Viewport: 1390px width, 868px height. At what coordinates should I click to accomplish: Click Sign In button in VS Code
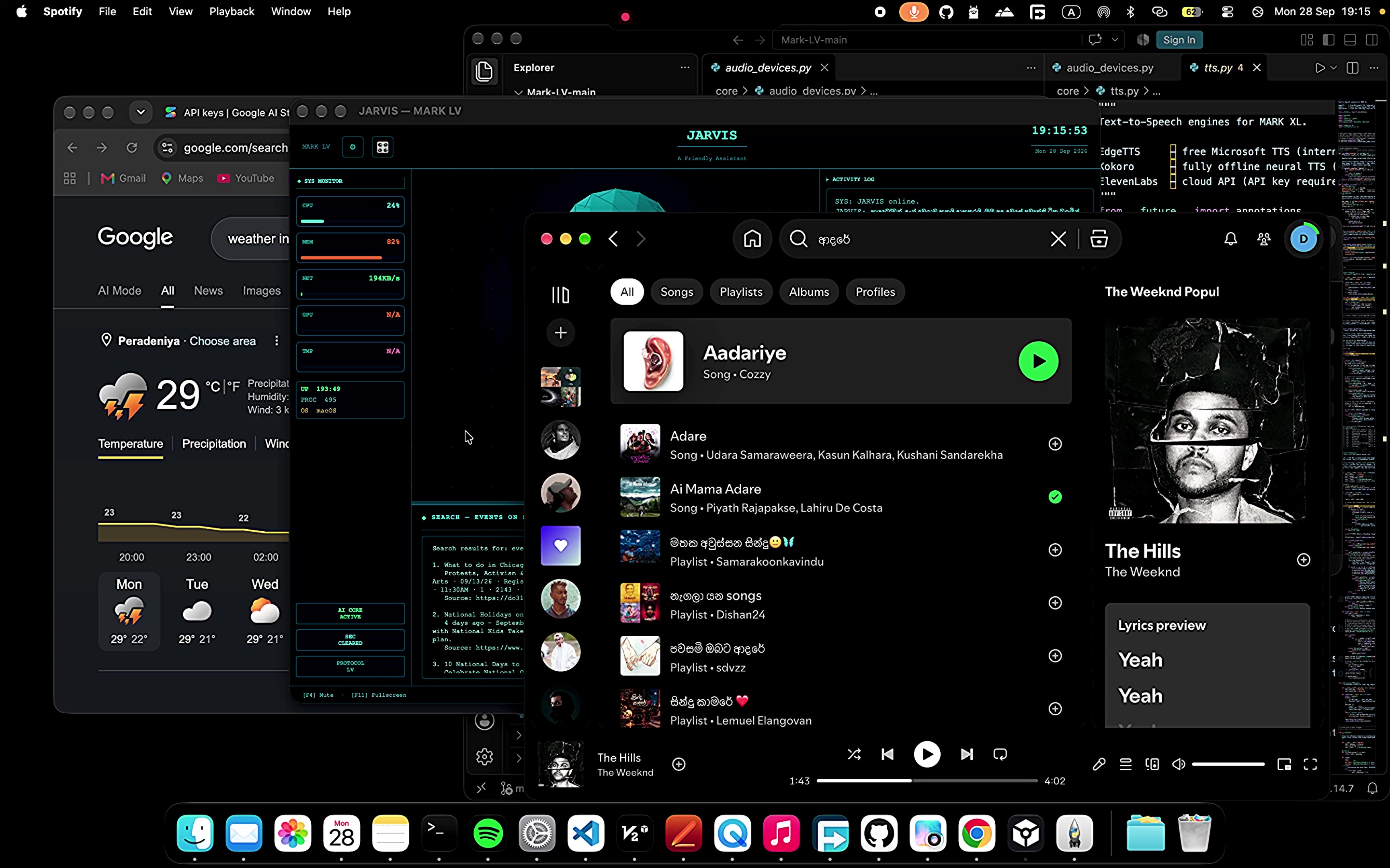1179,40
